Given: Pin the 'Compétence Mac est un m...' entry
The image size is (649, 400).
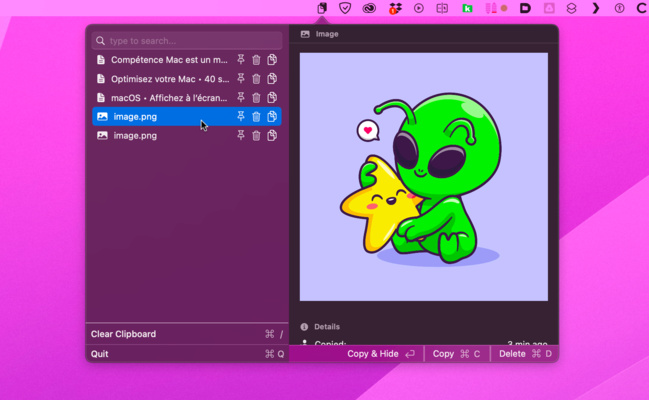Looking at the screenshot, I should coord(241,60).
